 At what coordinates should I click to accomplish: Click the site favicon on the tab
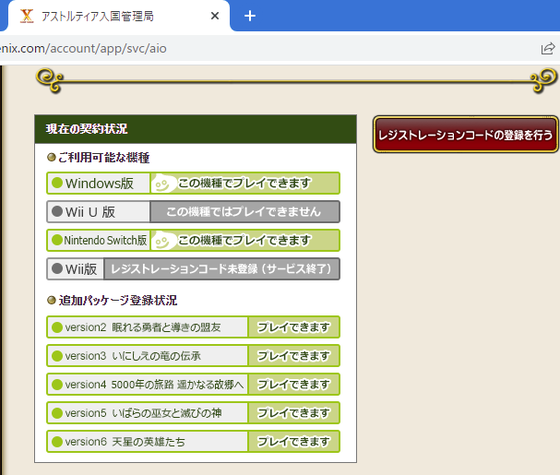[x=27, y=16]
